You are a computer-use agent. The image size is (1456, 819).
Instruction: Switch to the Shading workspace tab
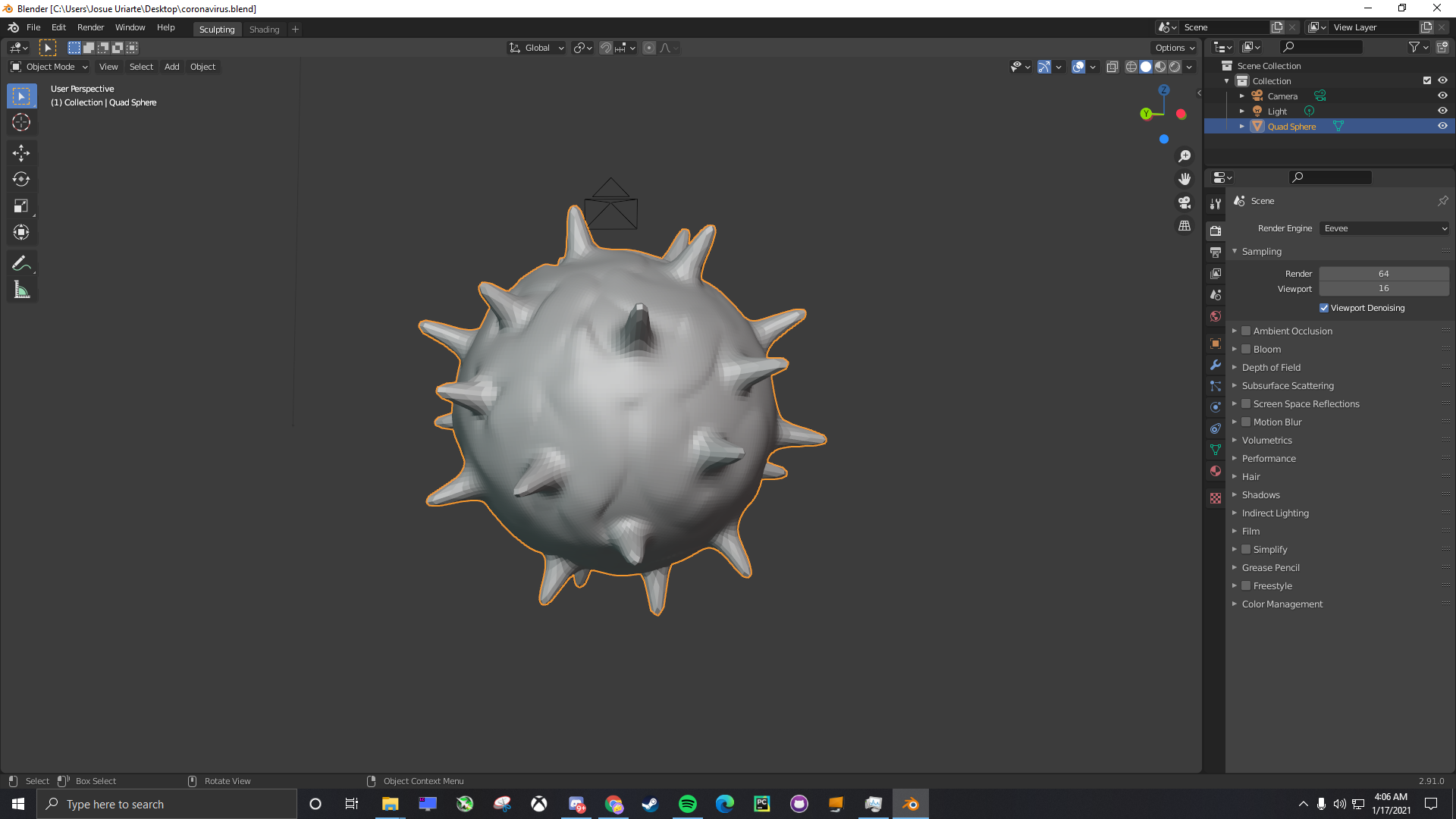pos(264,30)
